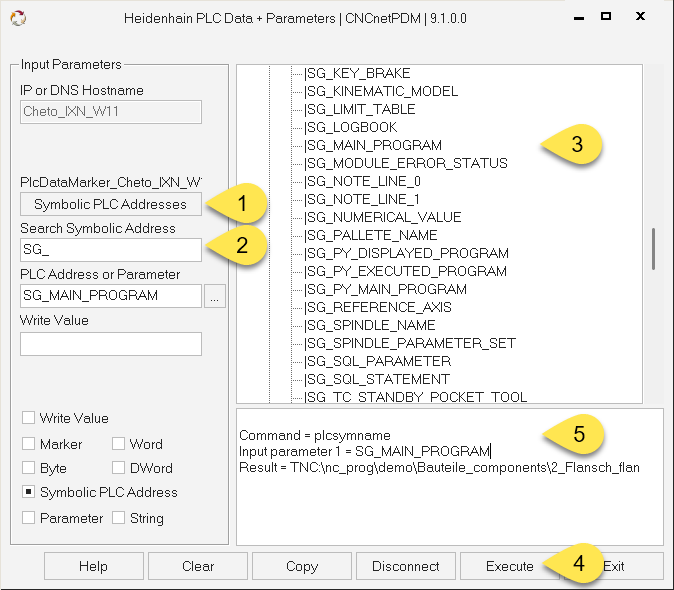This screenshot has width=674, height=590.
Task: Select tree item SG_MODULE_ERROR_STATUS
Action: point(406,164)
